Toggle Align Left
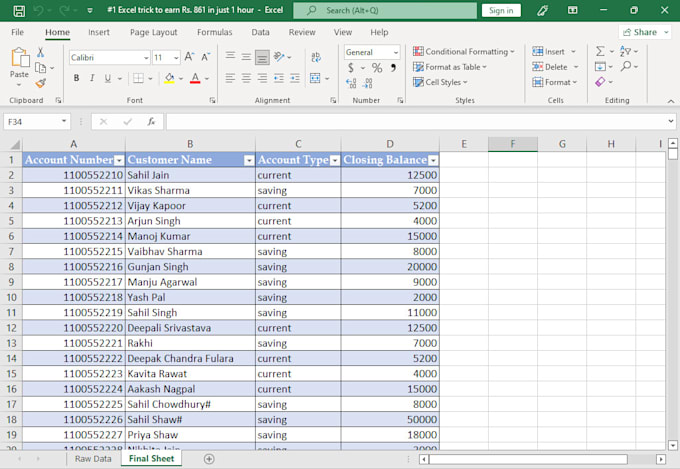The height and width of the screenshot is (469, 680). (230, 78)
